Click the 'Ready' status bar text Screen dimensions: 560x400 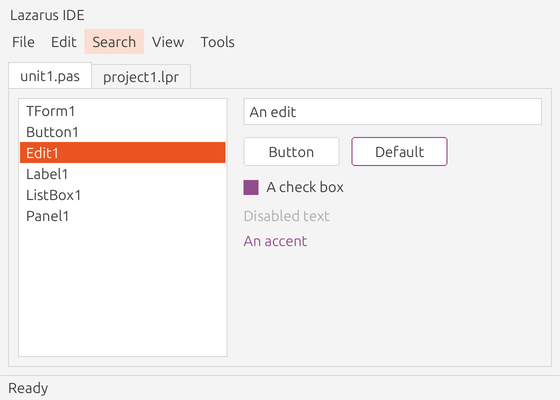click(28, 388)
